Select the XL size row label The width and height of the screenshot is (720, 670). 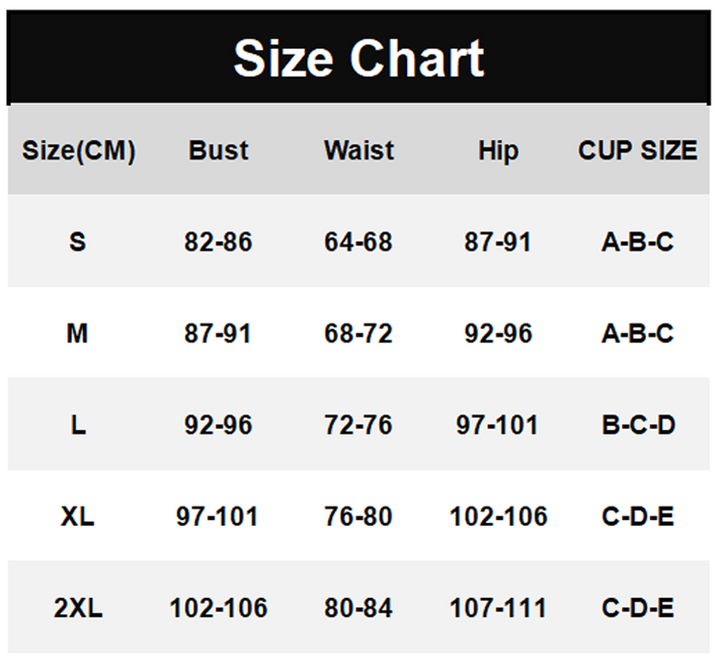(78, 516)
